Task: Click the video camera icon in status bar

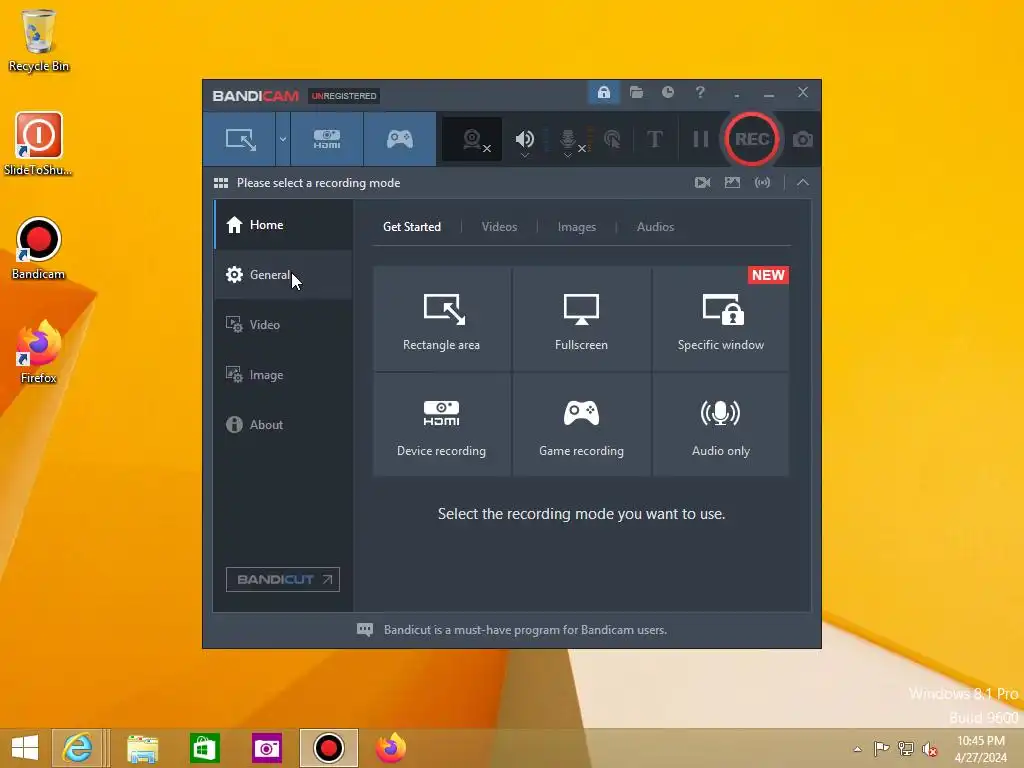Action: [702, 183]
